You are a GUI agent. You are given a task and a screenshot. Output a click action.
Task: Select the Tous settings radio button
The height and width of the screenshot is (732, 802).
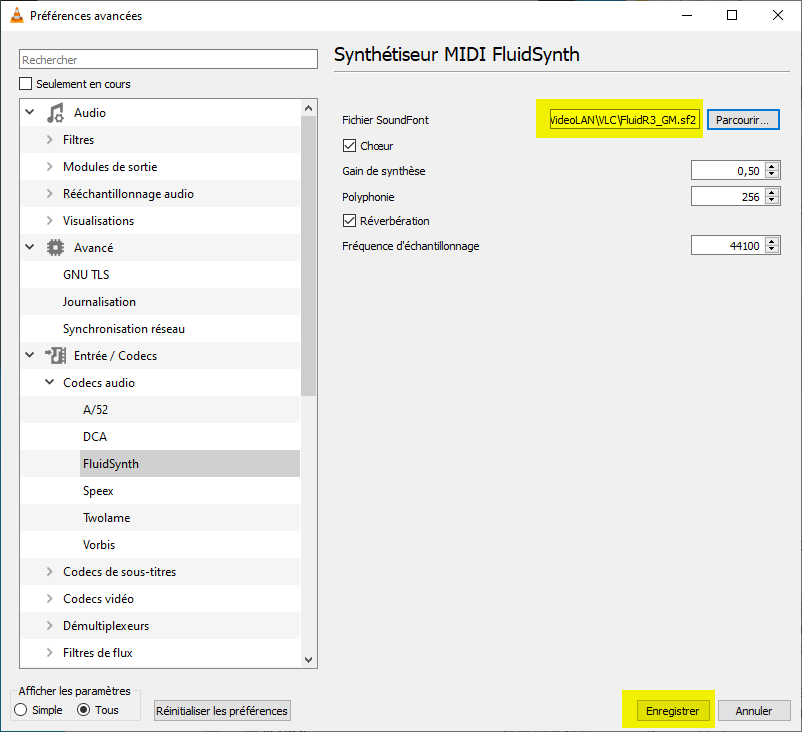(83, 710)
